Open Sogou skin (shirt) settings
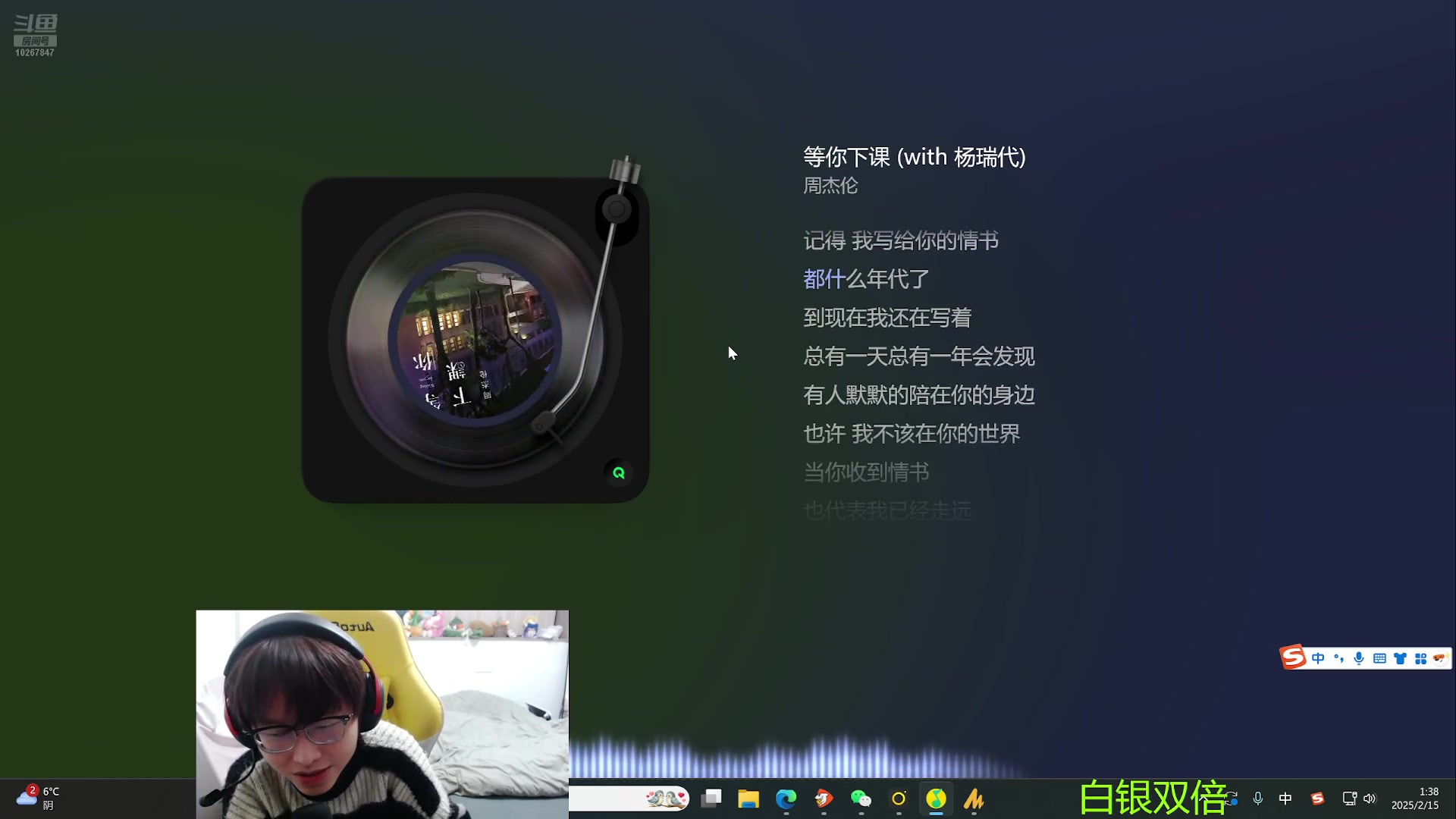 click(1400, 658)
